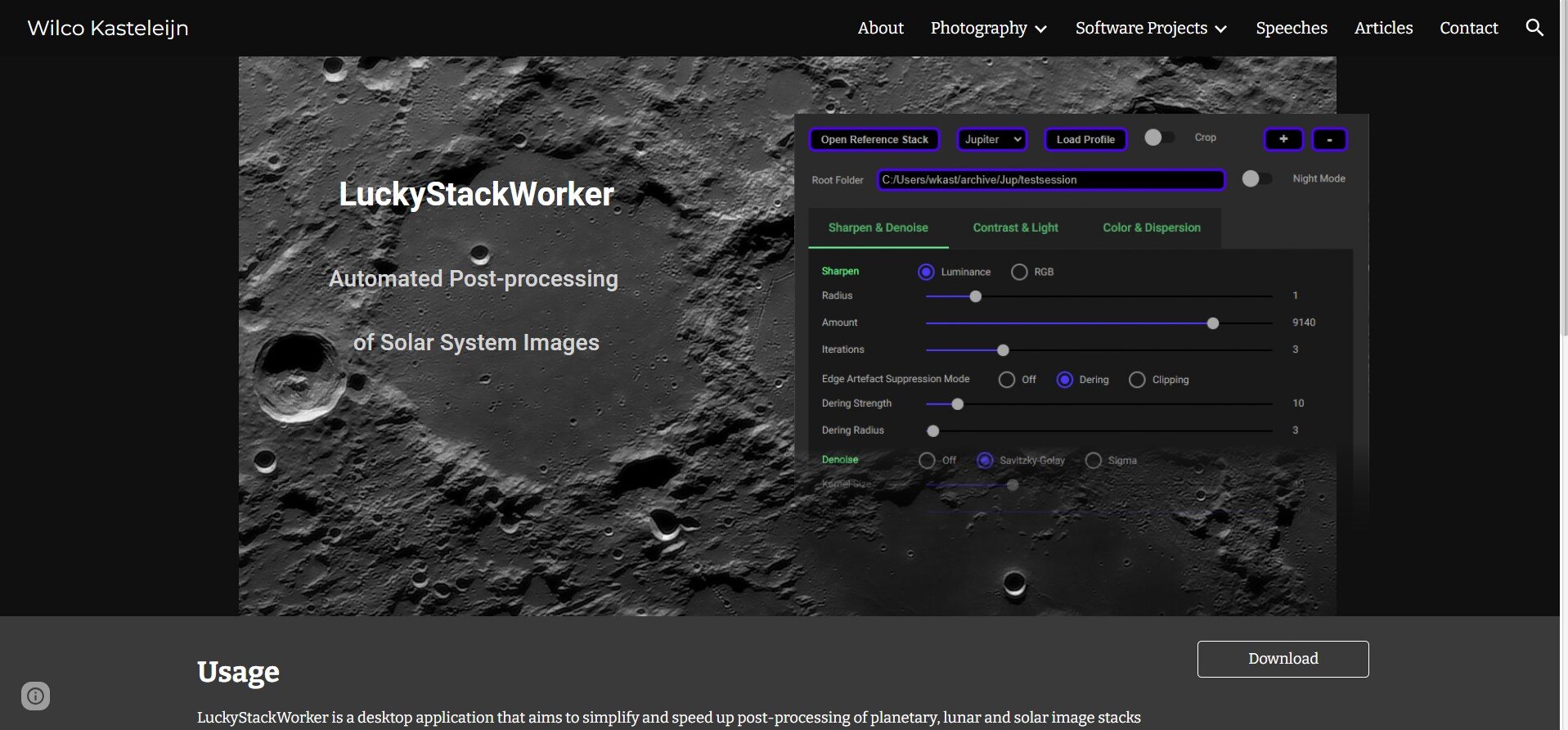Set Edge Artefact Suppression to Off
The width and height of the screenshot is (1568, 730).
click(x=1007, y=380)
